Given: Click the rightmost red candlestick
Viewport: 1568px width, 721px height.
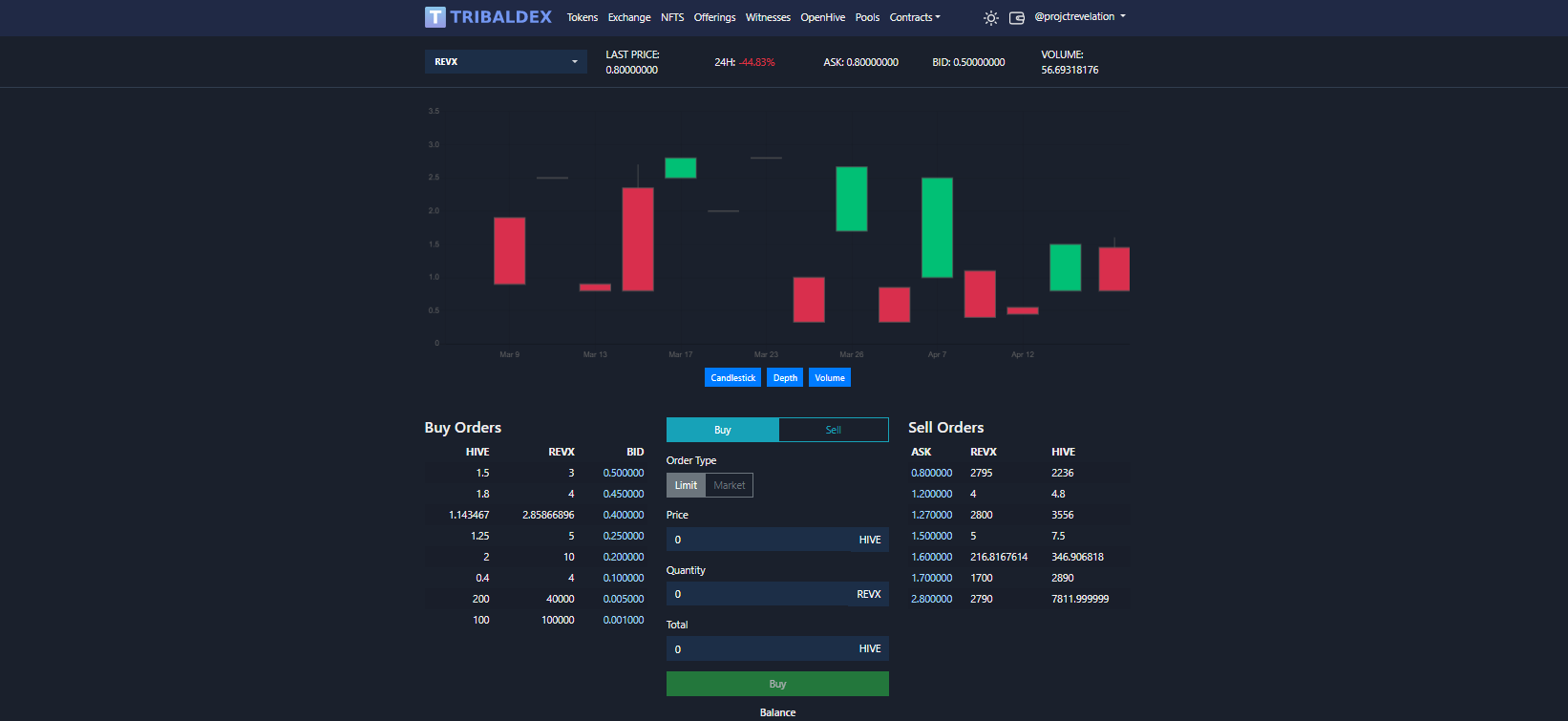Looking at the screenshot, I should click(1113, 269).
